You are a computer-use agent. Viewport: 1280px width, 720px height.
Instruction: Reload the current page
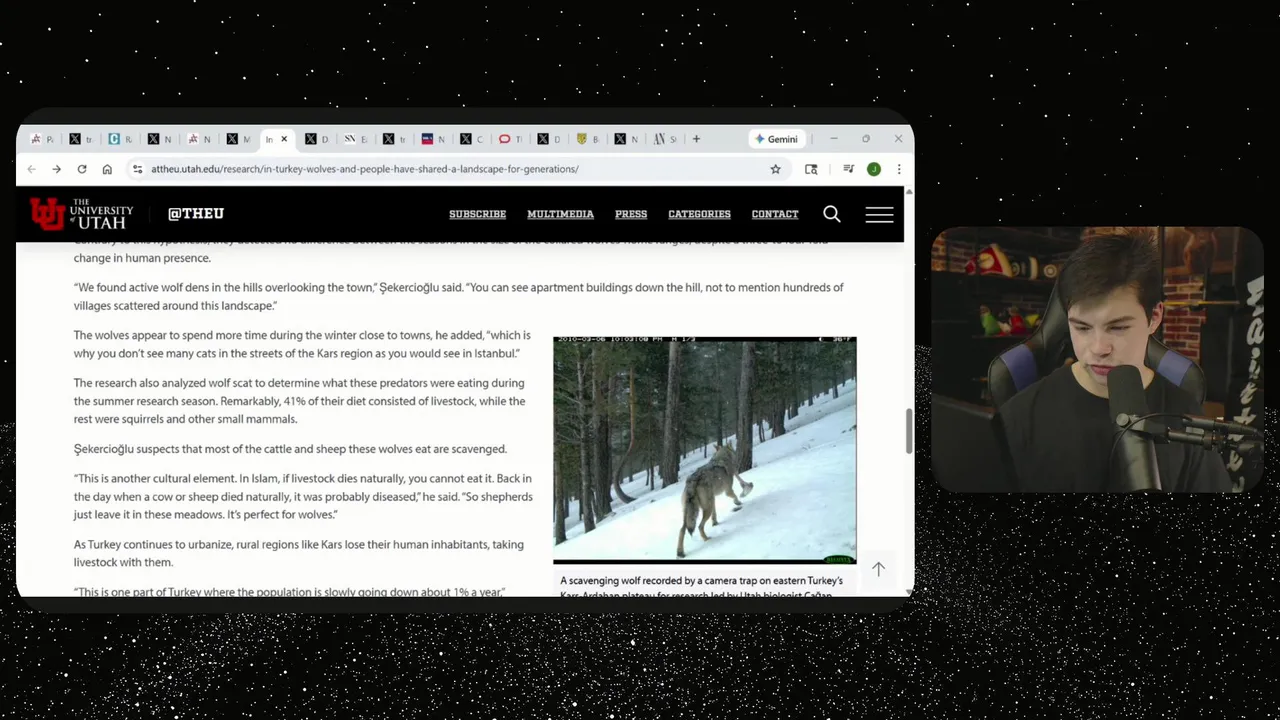(82, 169)
